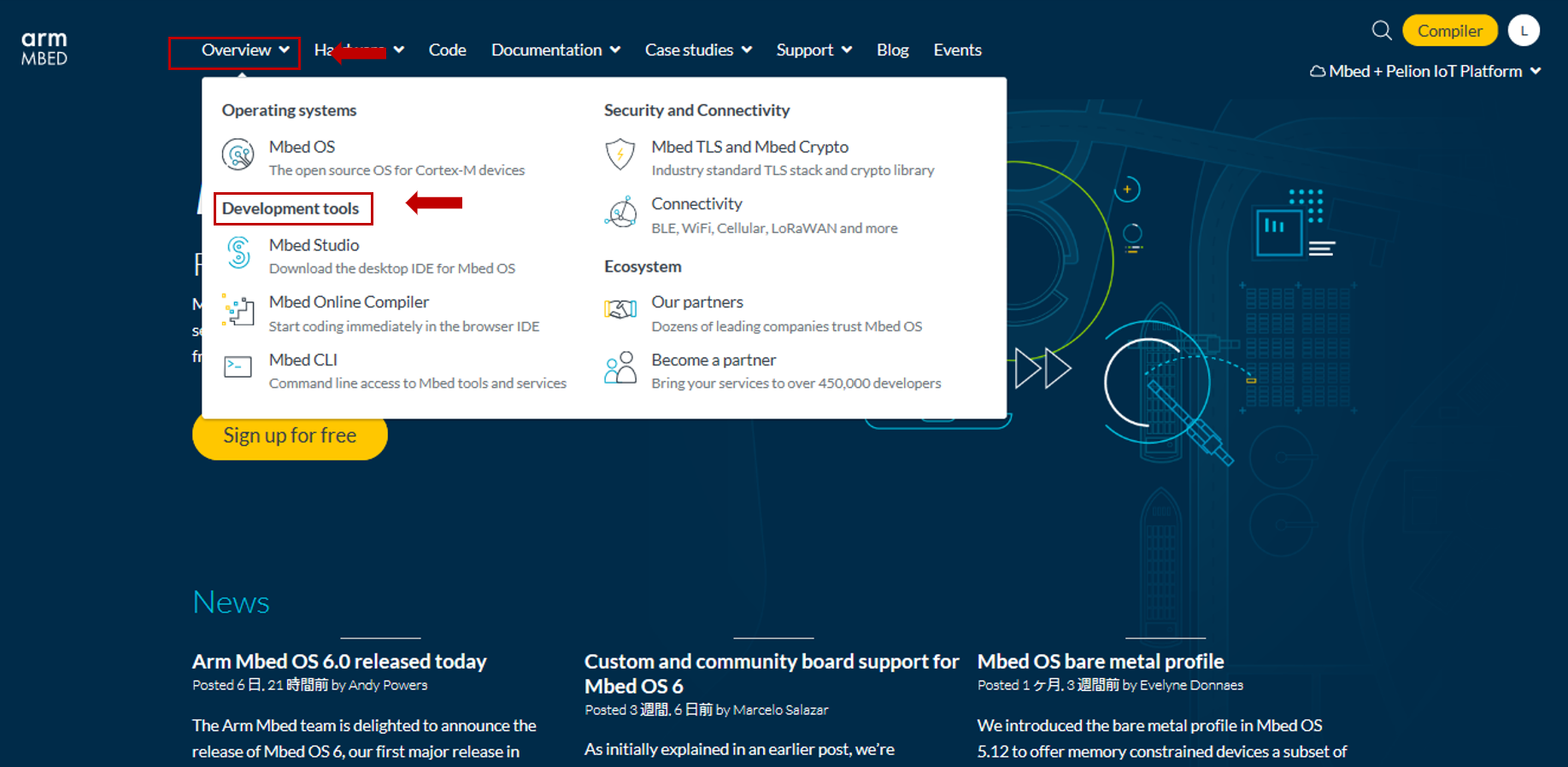Collapse the Overview dropdown menu
The height and width of the screenshot is (767, 1568).
pos(244,50)
